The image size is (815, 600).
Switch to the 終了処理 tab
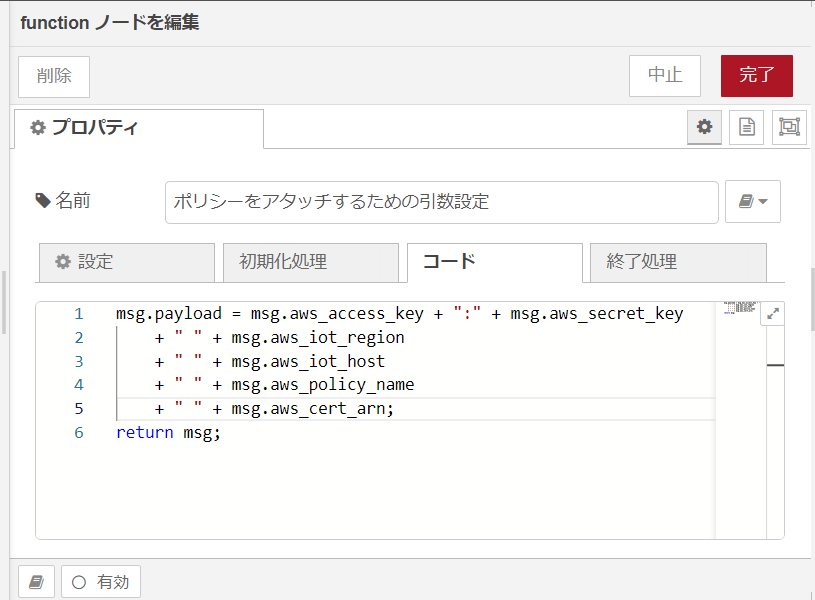678,262
